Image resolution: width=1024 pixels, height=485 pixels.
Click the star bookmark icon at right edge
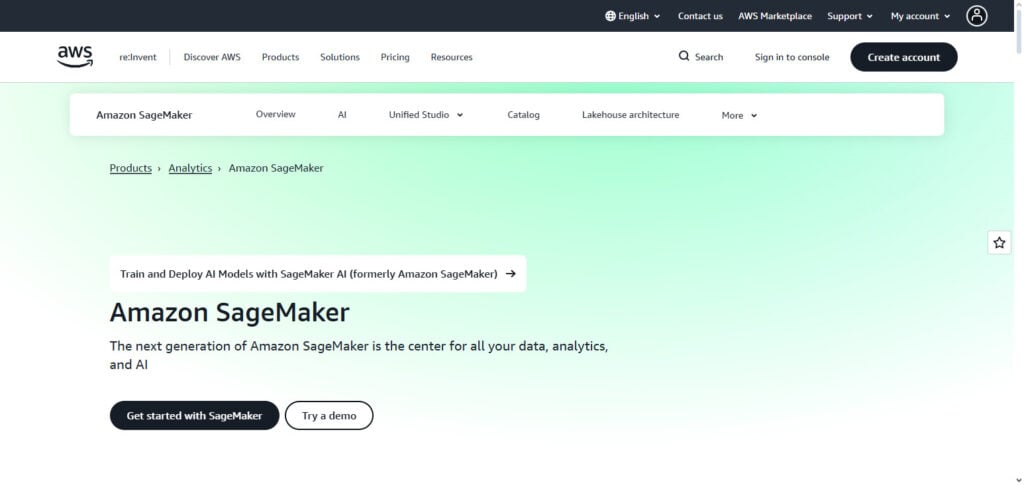point(999,243)
